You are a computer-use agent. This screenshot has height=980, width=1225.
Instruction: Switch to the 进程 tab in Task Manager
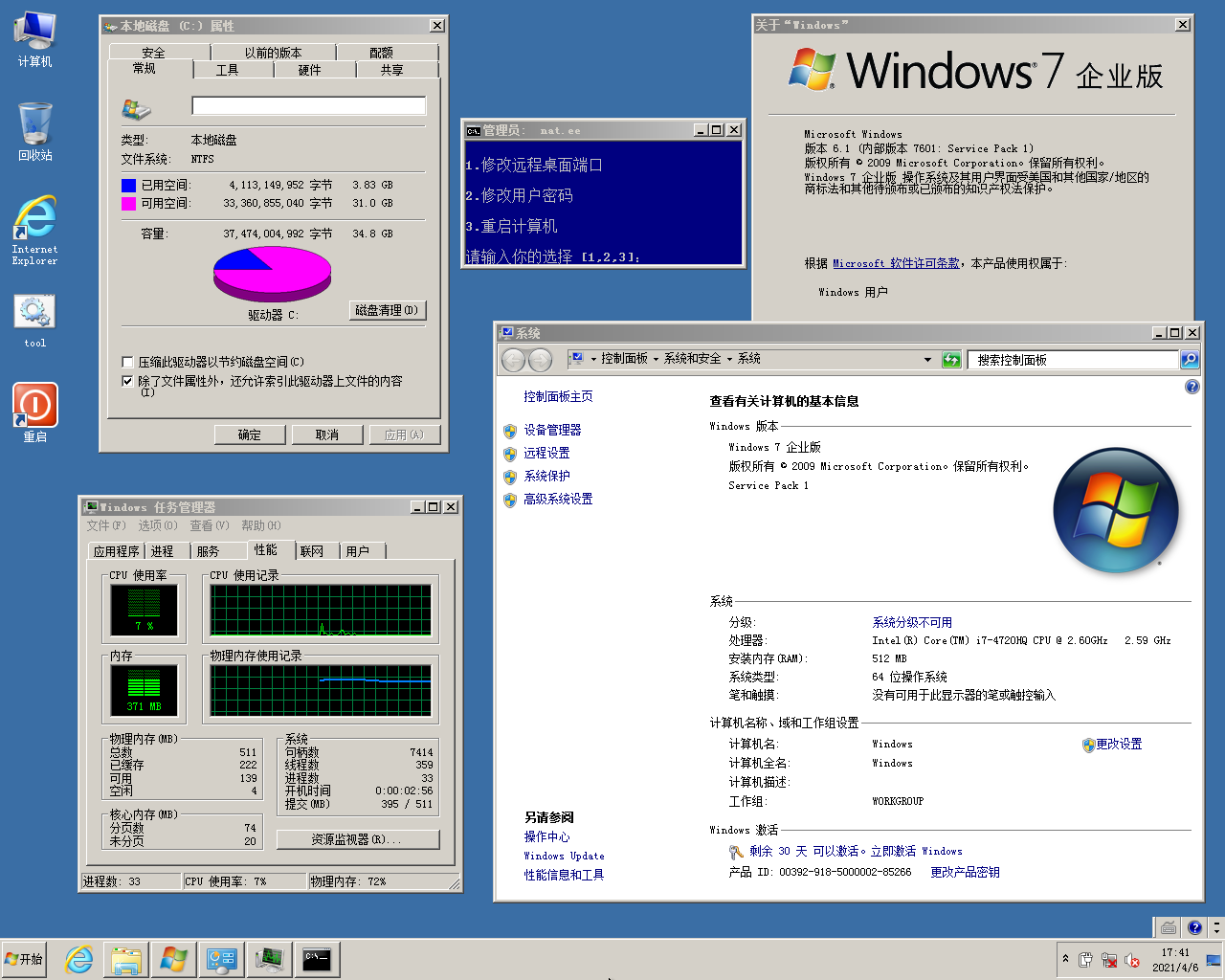tap(163, 551)
